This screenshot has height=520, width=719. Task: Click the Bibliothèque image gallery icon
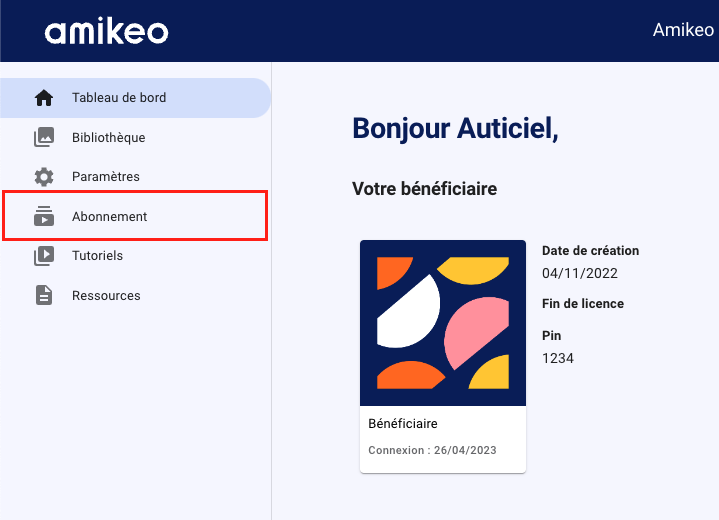pyautogui.click(x=44, y=137)
